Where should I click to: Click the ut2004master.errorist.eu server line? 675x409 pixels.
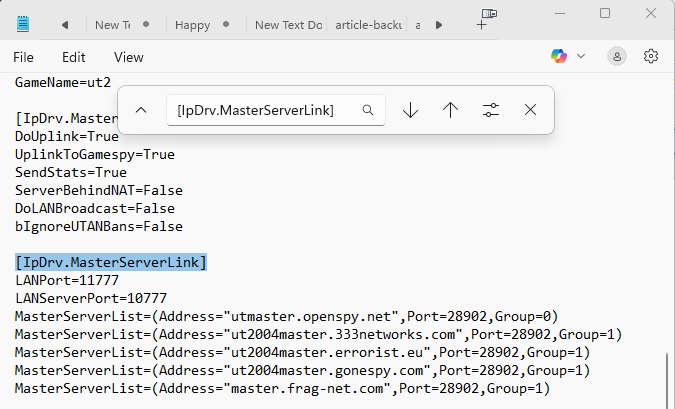tap(303, 353)
